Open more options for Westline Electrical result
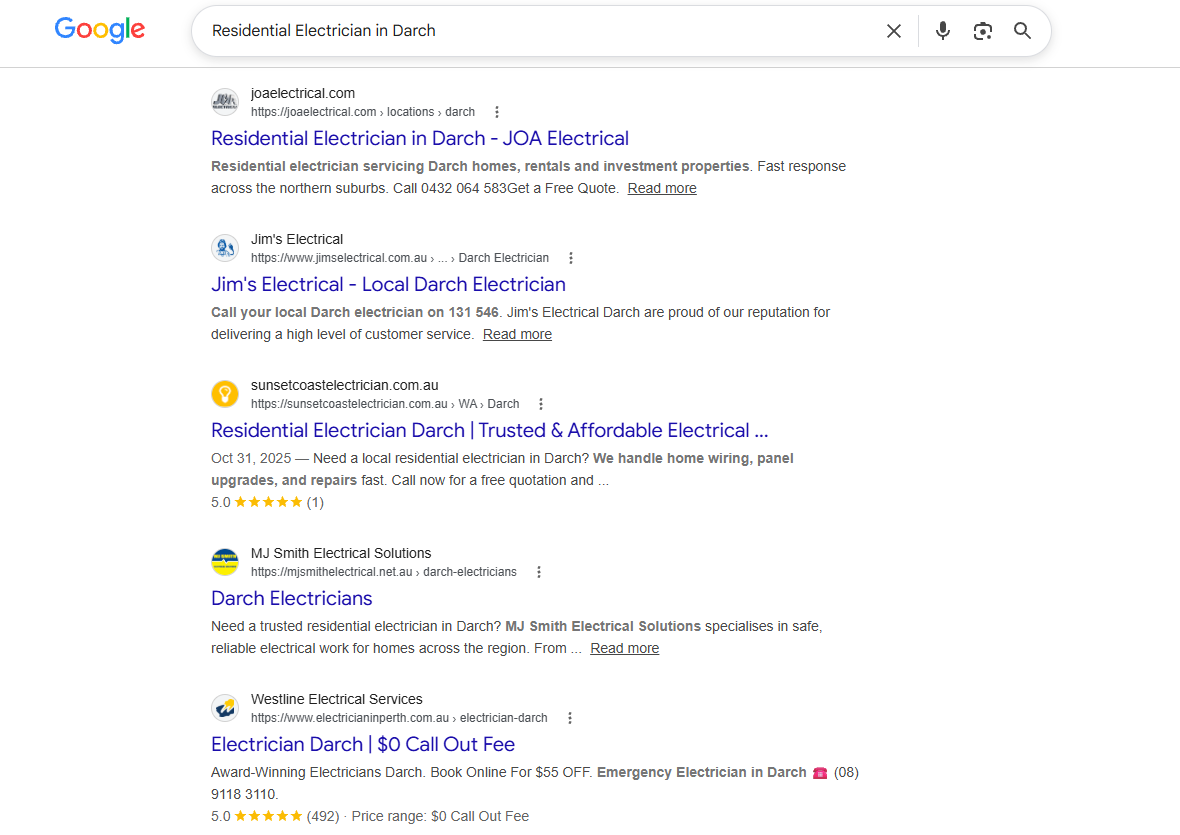1180x835 pixels. point(570,718)
